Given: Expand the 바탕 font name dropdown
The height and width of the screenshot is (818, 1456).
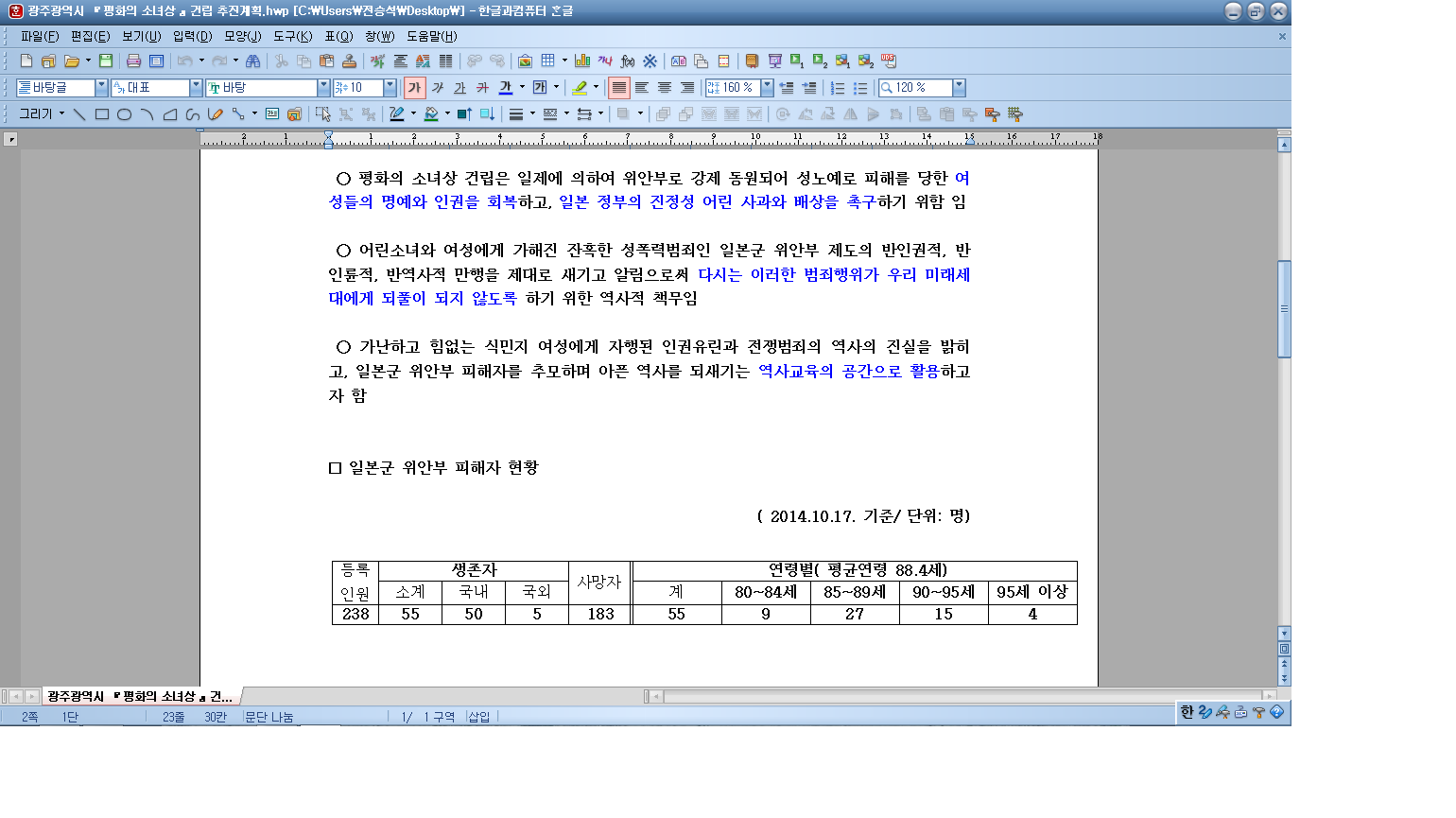Looking at the screenshot, I should (323, 88).
